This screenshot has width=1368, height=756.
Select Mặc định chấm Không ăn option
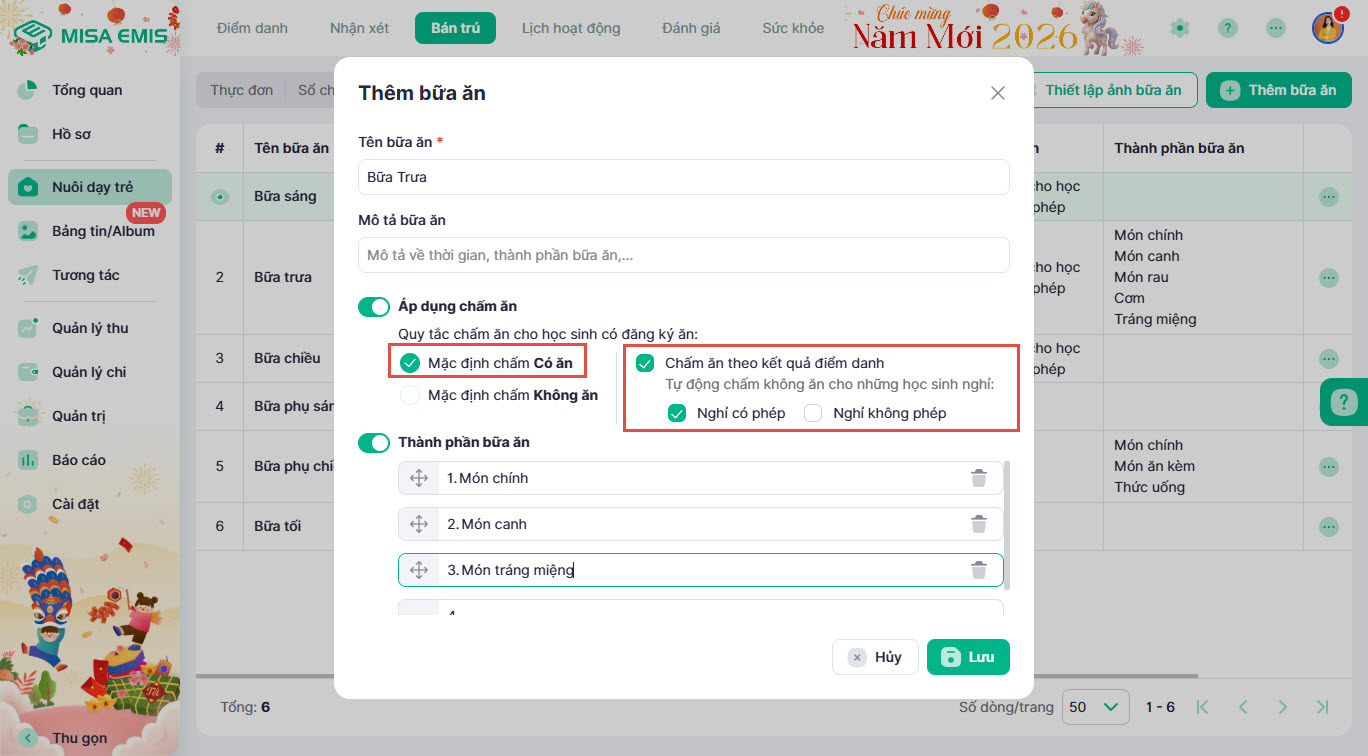[410, 395]
